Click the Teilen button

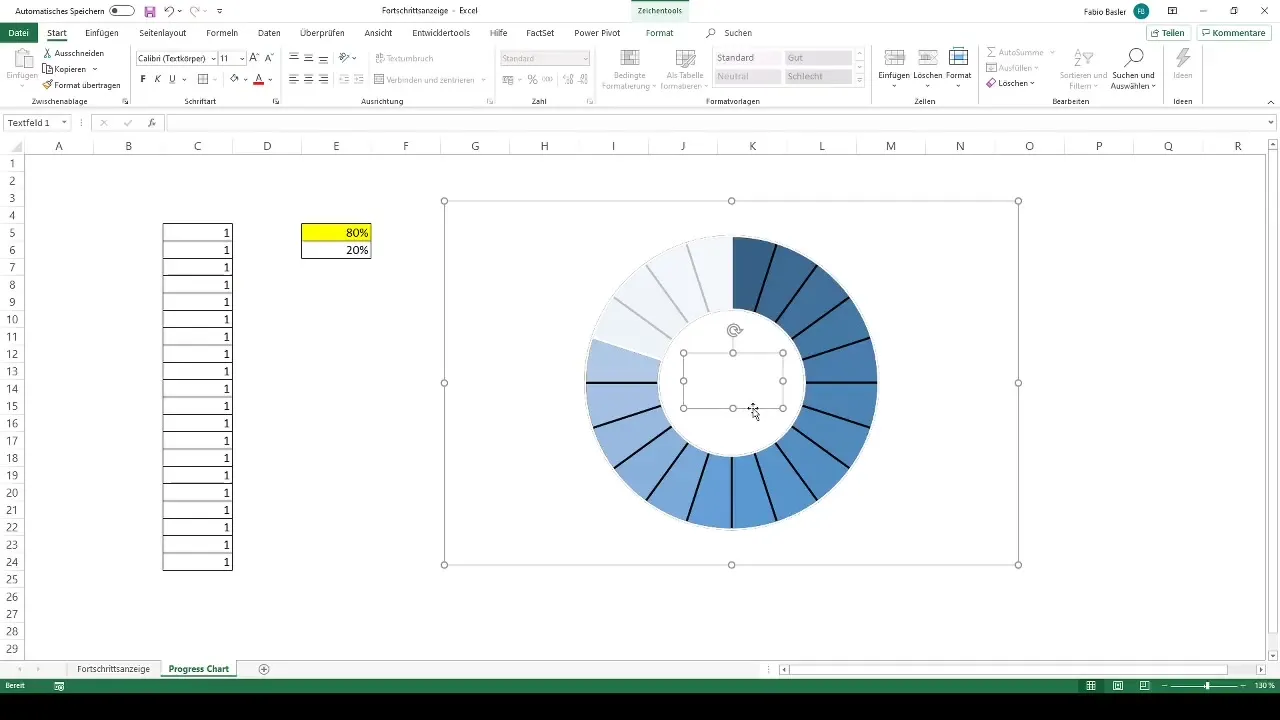coord(1167,33)
